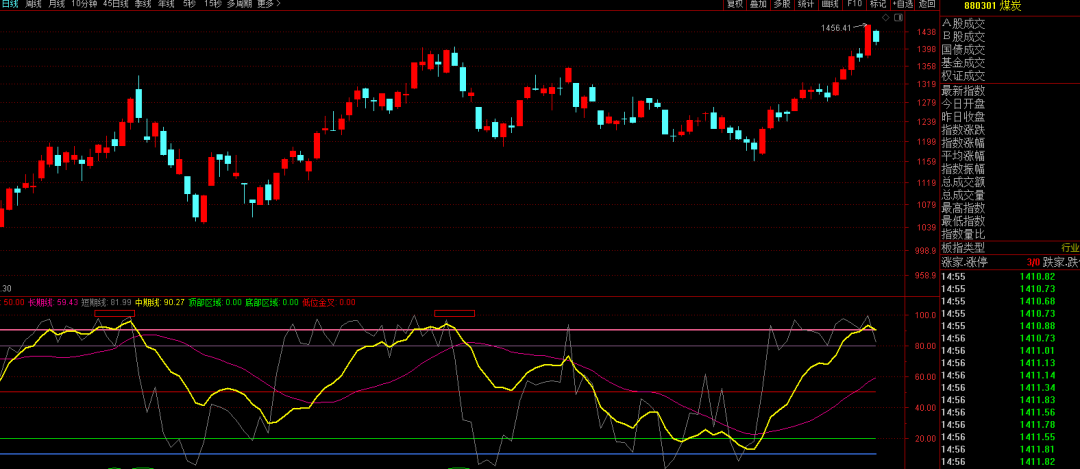Switch to the 10分钟 period tab
This screenshot has height=469, width=1080.
(x=84, y=4)
